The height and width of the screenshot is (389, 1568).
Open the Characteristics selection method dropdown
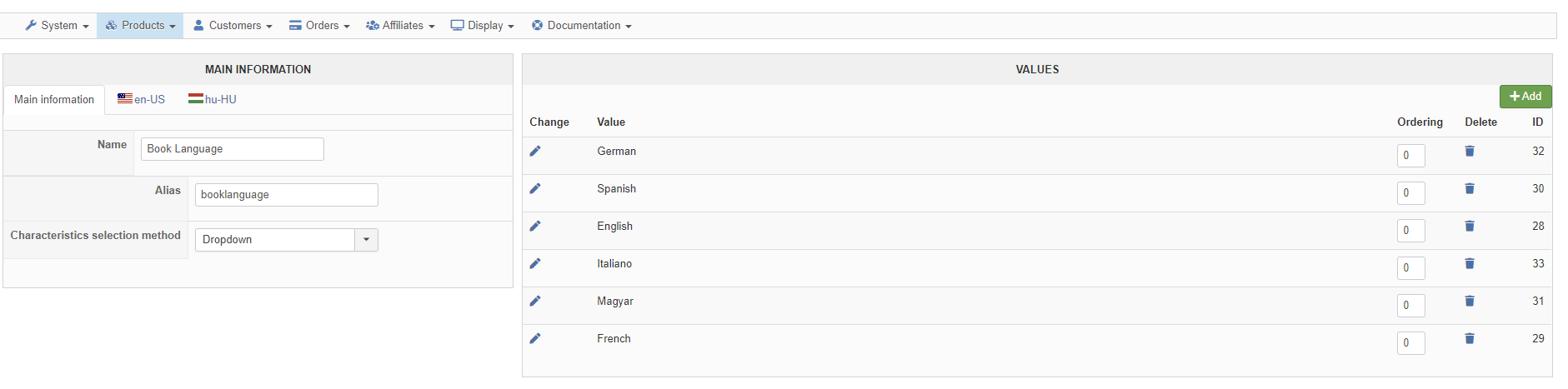click(x=287, y=240)
